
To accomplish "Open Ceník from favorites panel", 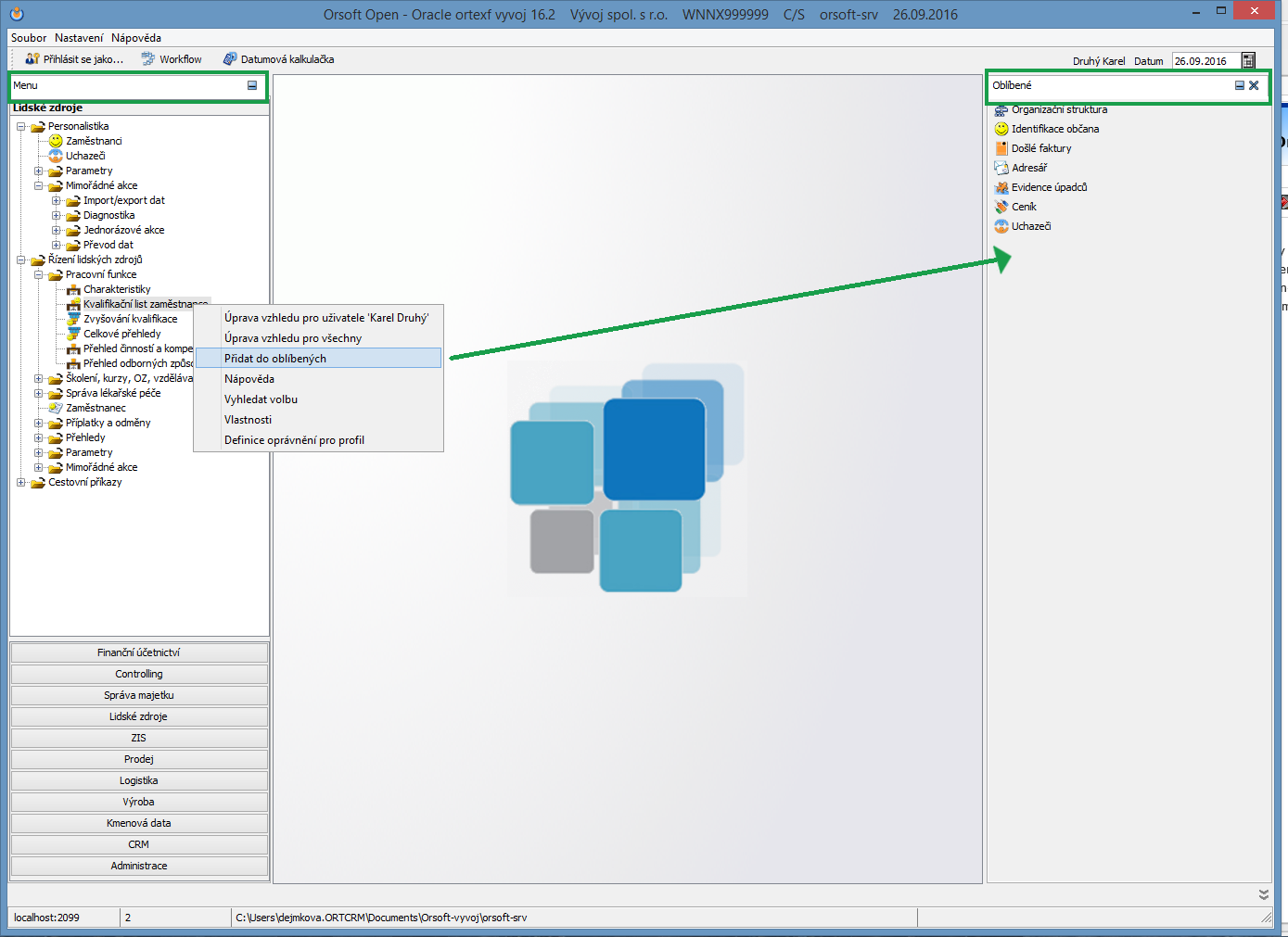I will [x=1024, y=207].
